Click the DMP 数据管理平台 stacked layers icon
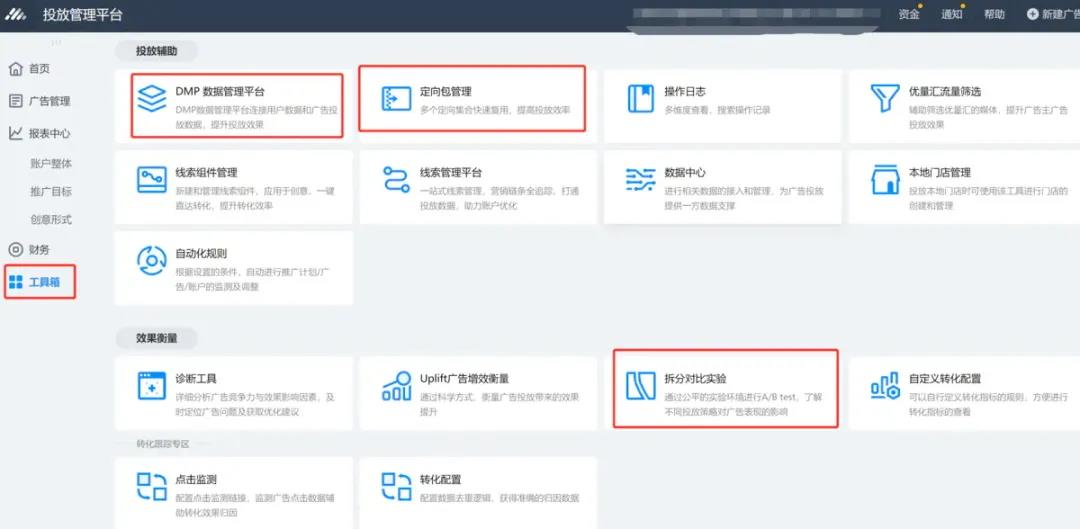 pos(152,98)
